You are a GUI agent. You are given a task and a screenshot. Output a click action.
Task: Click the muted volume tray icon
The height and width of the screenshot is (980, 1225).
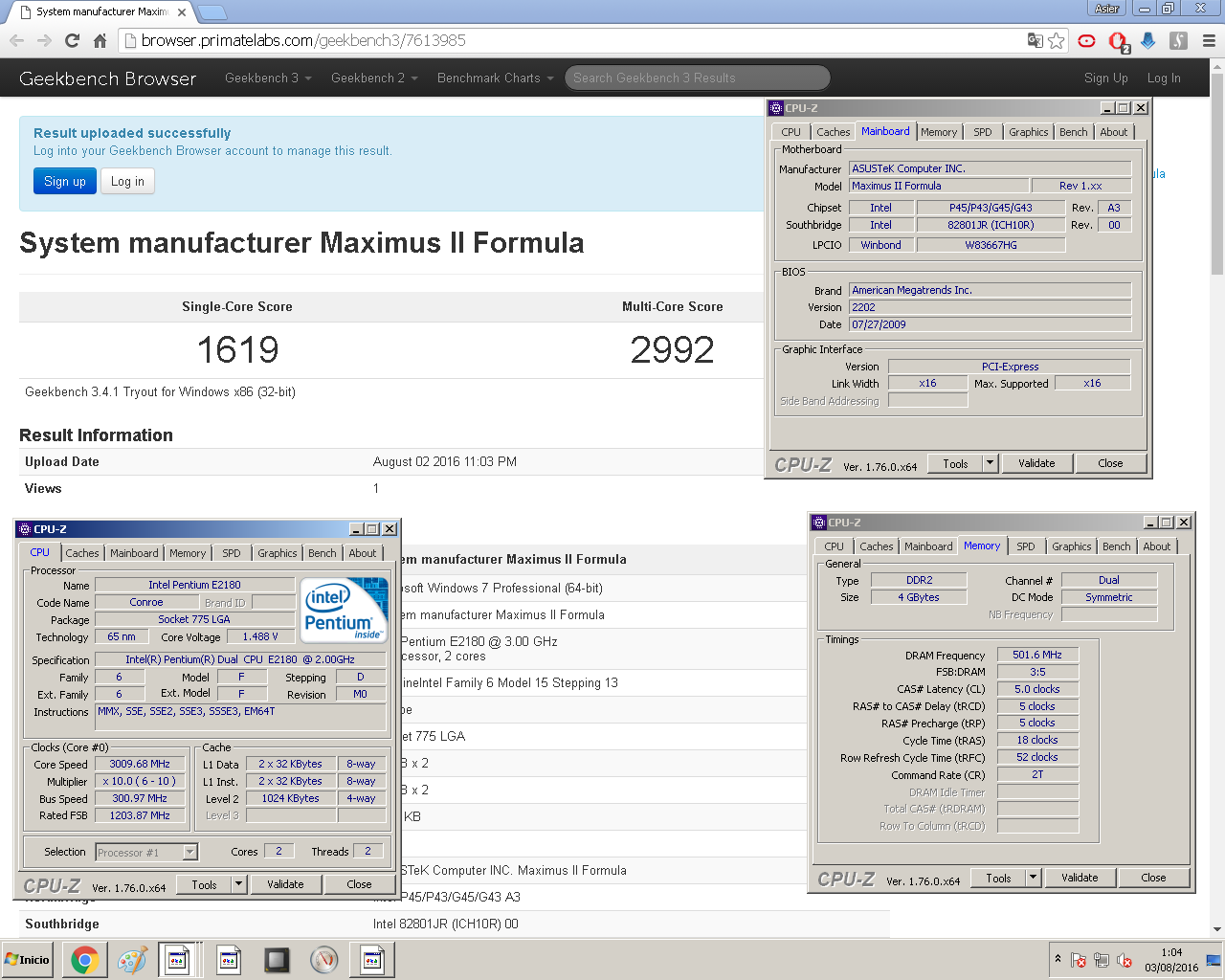(1125, 960)
